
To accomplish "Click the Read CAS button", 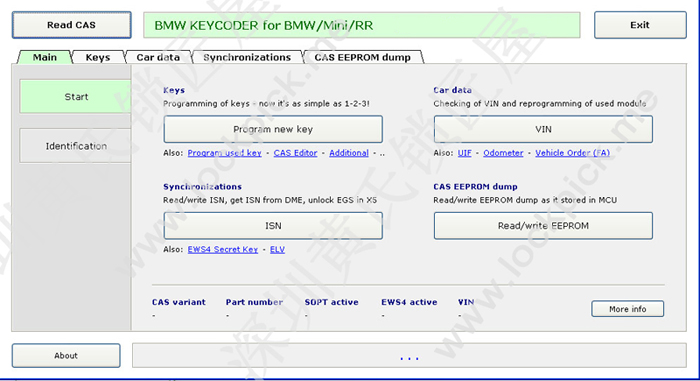I will pyautogui.click(x=71, y=25).
